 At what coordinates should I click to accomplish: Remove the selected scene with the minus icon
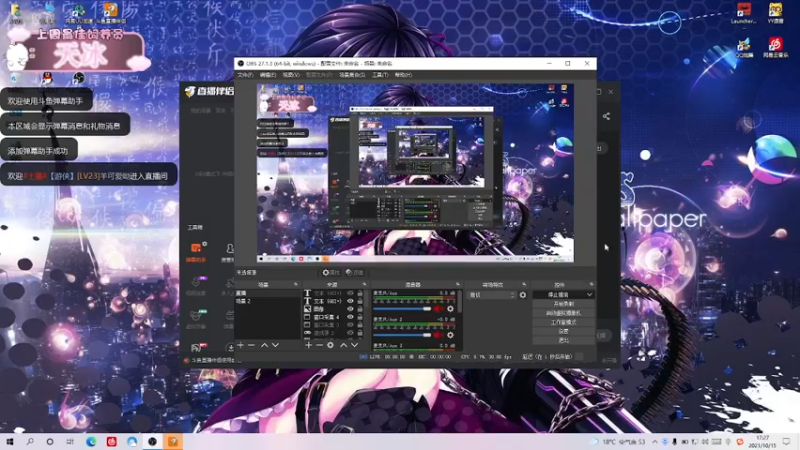pos(251,345)
